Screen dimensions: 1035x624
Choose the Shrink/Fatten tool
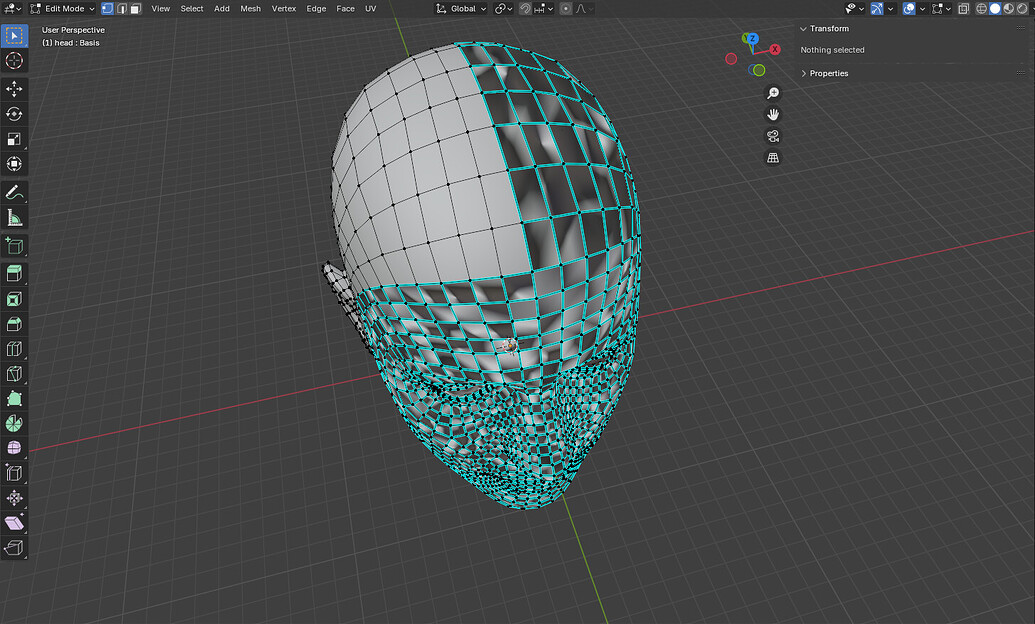(14, 498)
